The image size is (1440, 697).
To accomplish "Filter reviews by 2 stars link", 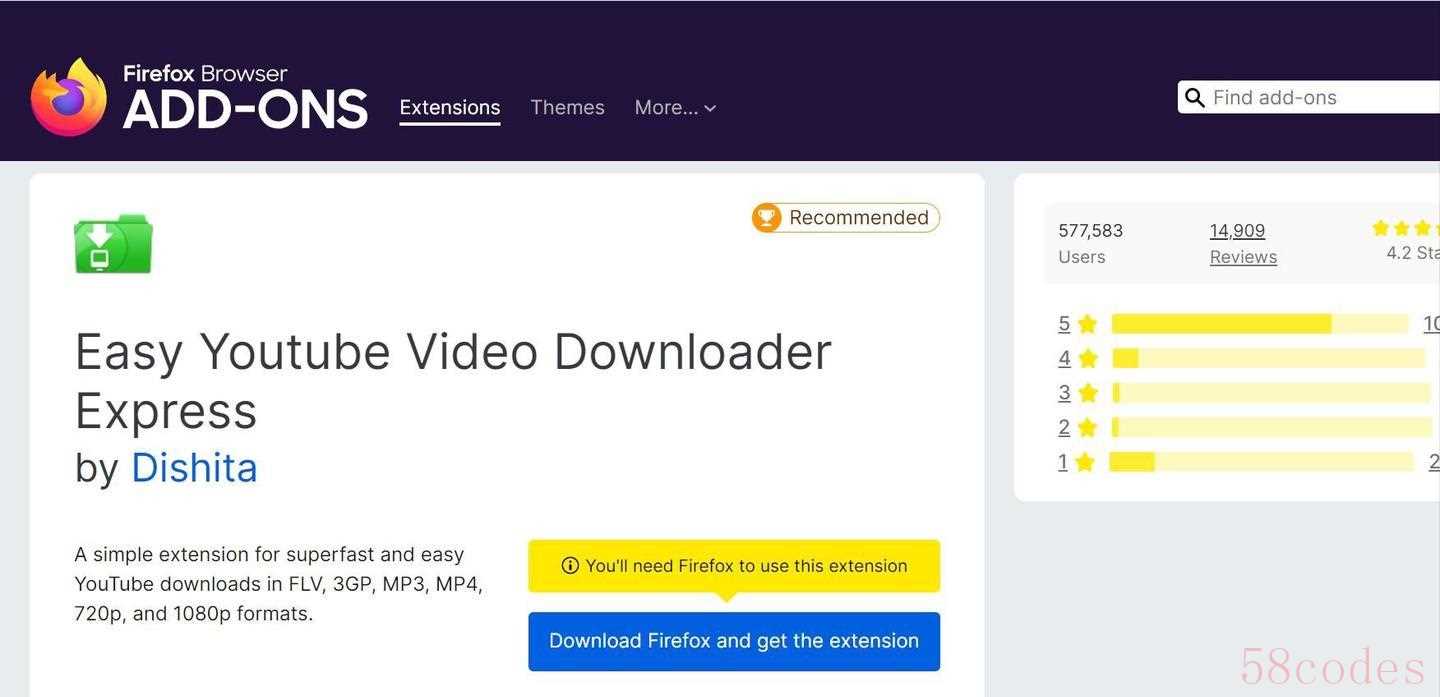I will click(x=1064, y=428).
